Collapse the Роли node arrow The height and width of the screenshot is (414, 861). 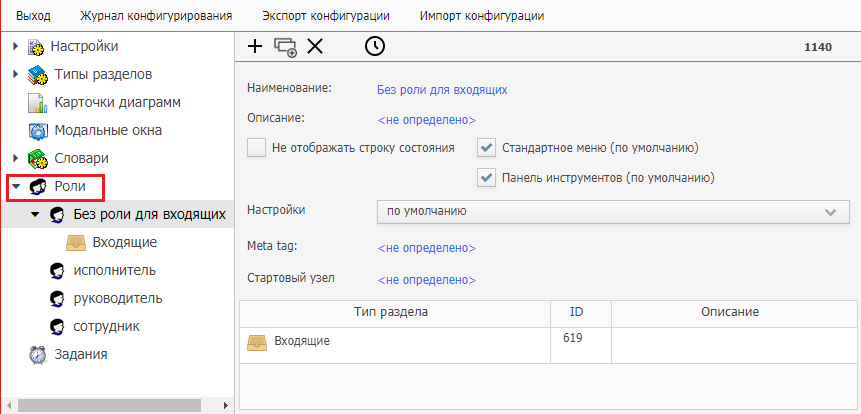pos(15,187)
